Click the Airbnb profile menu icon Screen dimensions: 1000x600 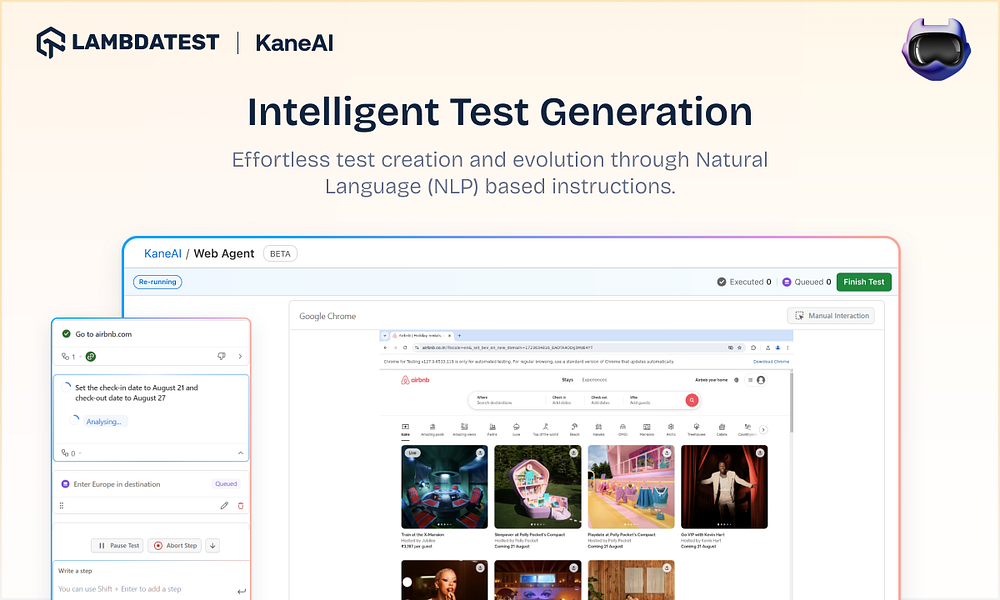coord(756,380)
